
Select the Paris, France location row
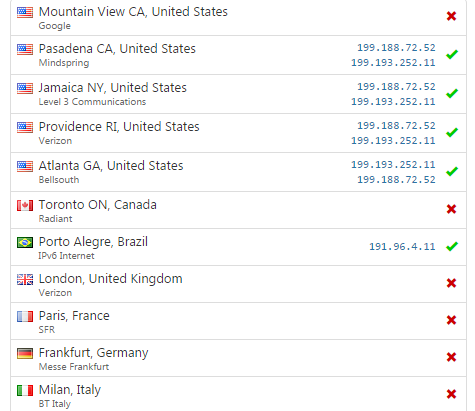[238, 321]
